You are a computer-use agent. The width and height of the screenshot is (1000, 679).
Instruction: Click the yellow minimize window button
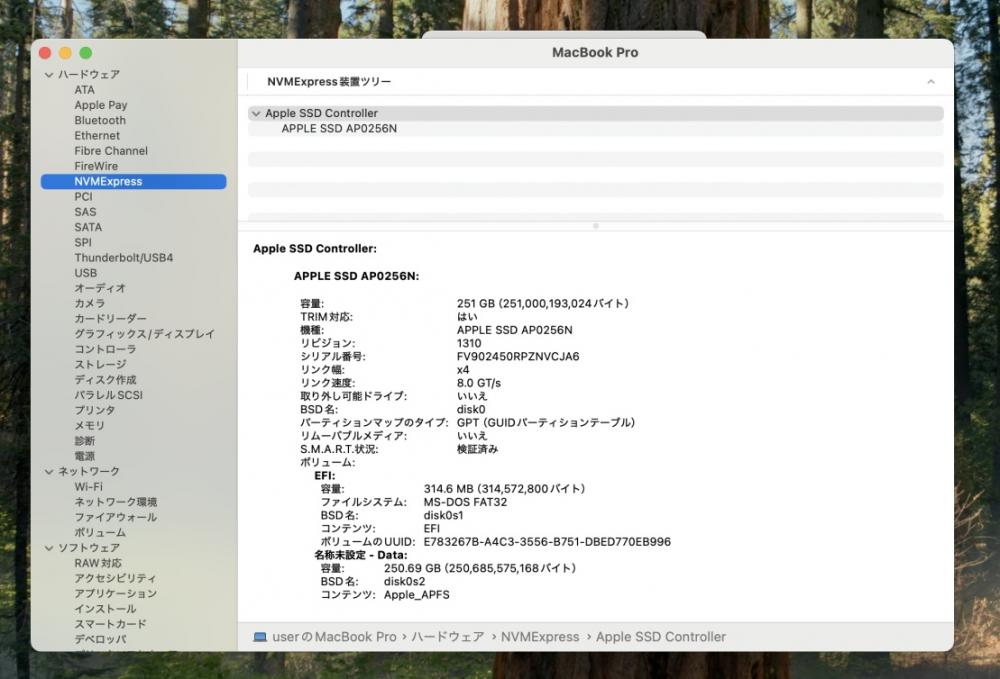(x=65, y=54)
